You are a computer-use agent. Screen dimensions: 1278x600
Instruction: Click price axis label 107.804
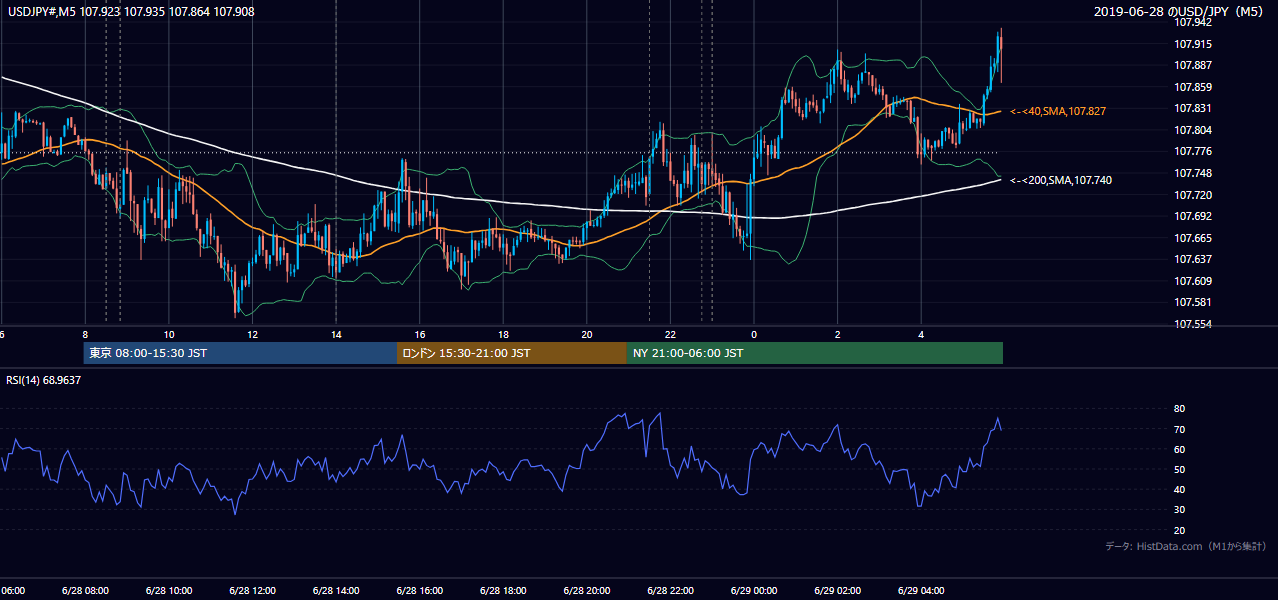coord(1194,130)
